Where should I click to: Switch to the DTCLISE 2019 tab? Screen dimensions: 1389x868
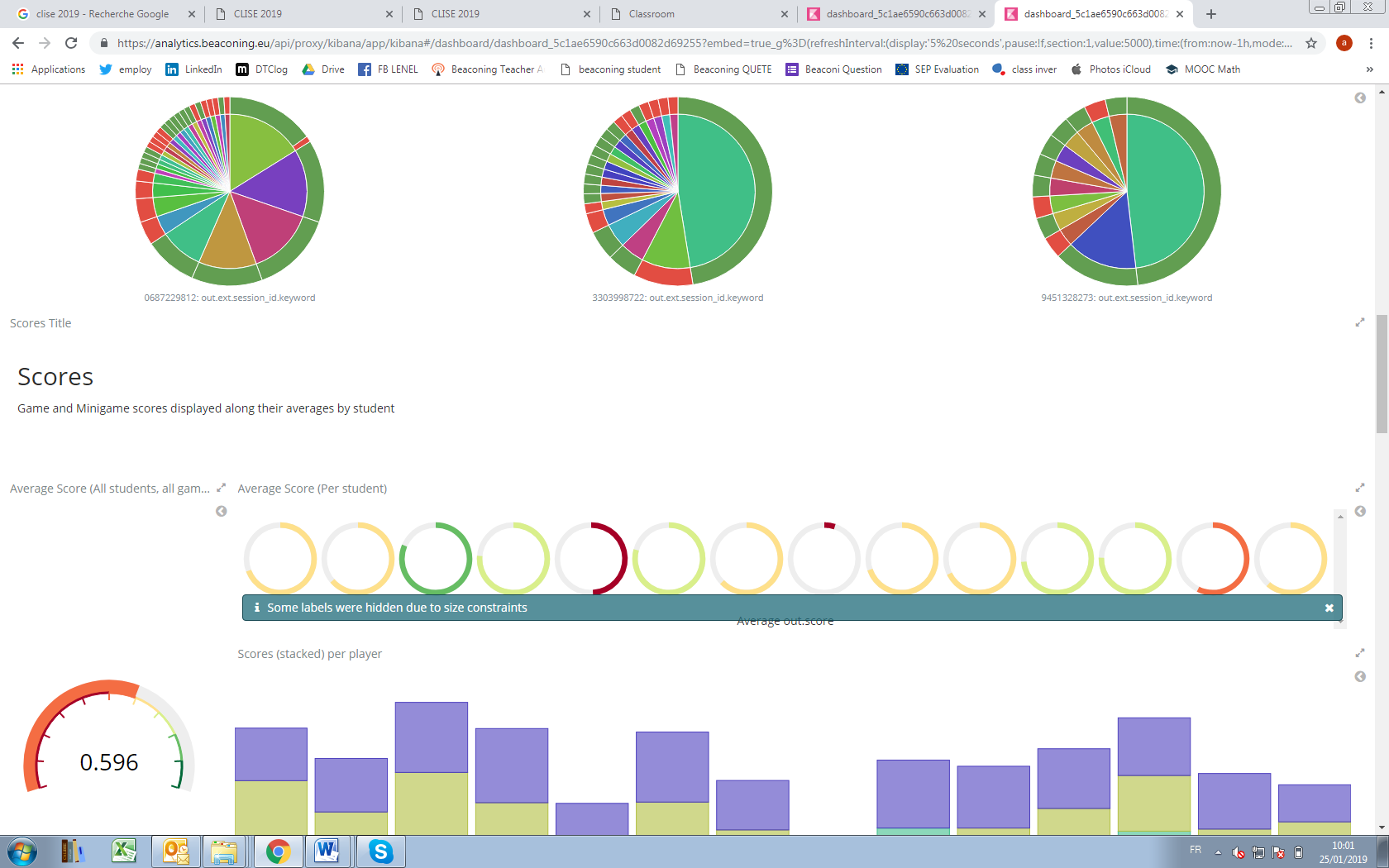303,14
